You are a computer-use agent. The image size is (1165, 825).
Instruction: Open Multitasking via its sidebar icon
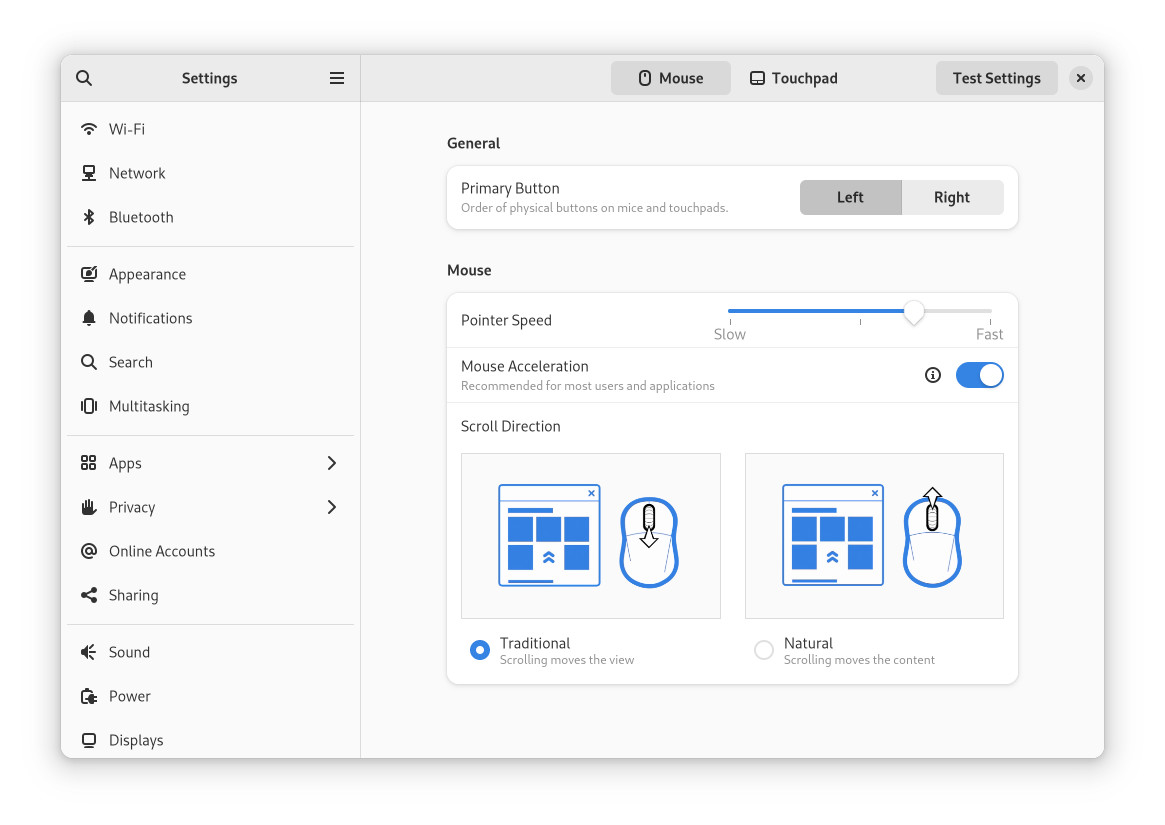tap(89, 406)
